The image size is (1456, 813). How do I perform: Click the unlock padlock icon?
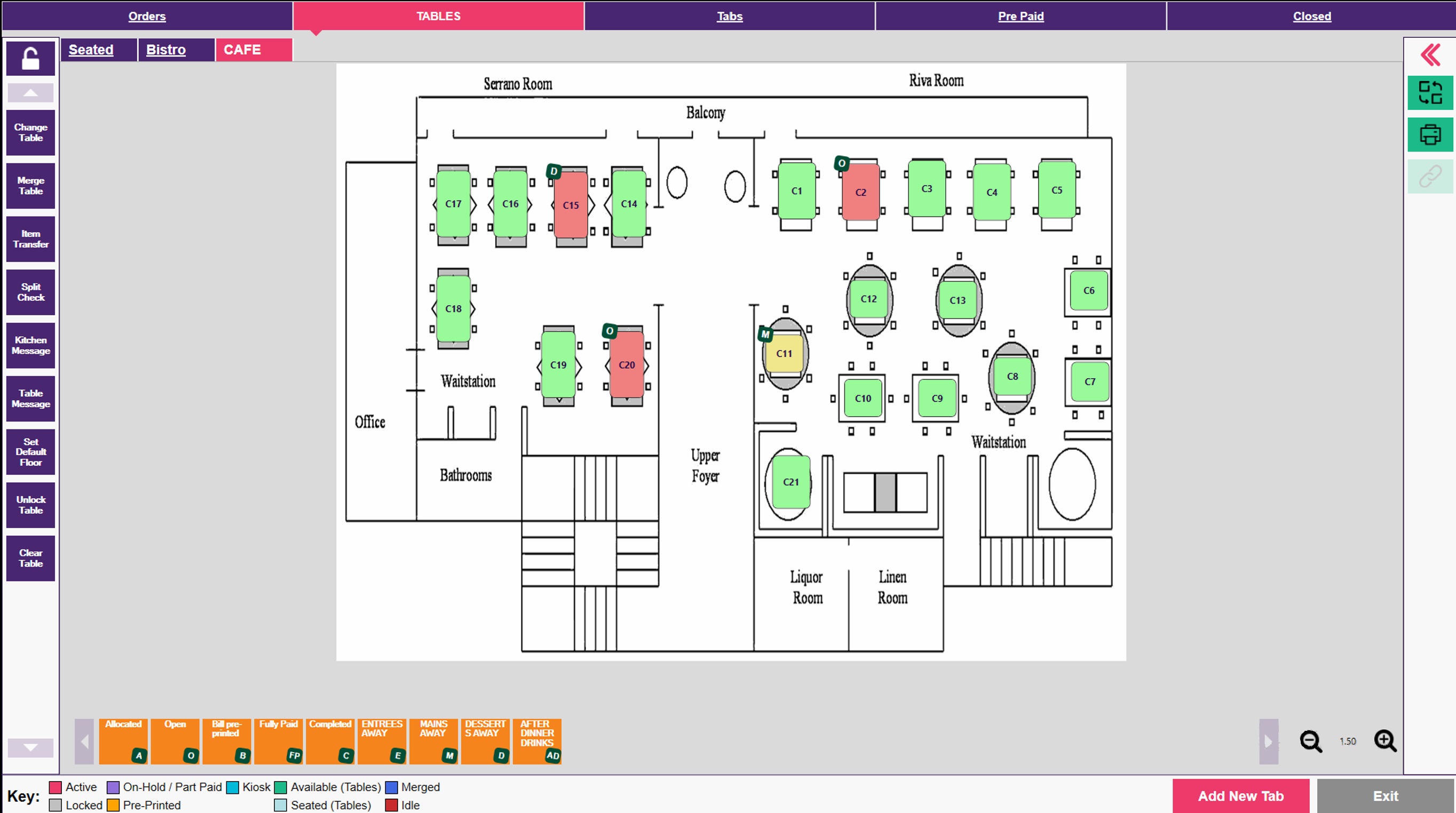pyautogui.click(x=30, y=58)
